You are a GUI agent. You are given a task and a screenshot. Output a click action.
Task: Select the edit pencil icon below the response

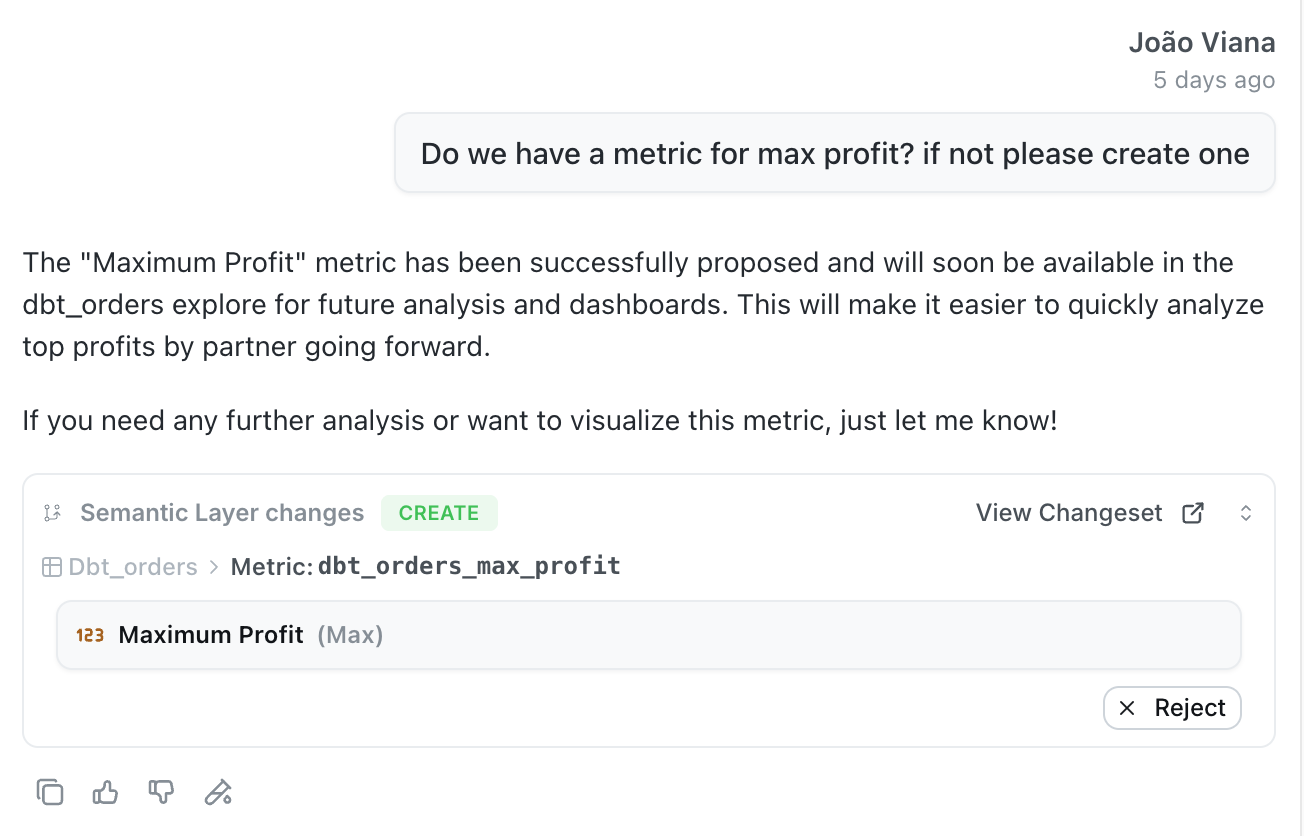pos(218,792)
